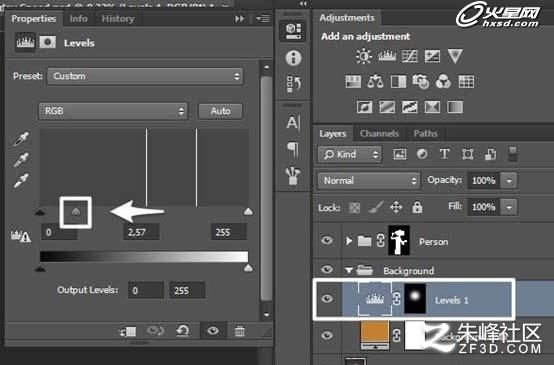Pick the white point eyedropper
554x365 pixels.
pyautogui.click(x=21, y=181)
